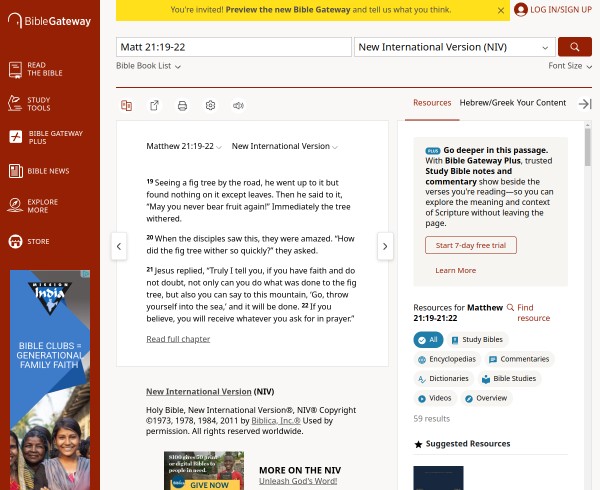600x490 pixels.
Task: Open Bible News sidebar item
Action: tap(39, 171)
